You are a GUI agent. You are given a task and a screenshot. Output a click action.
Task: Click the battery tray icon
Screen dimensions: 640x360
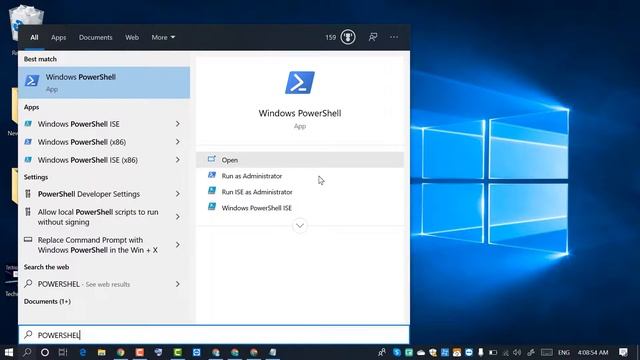click(x=493, y=352)
